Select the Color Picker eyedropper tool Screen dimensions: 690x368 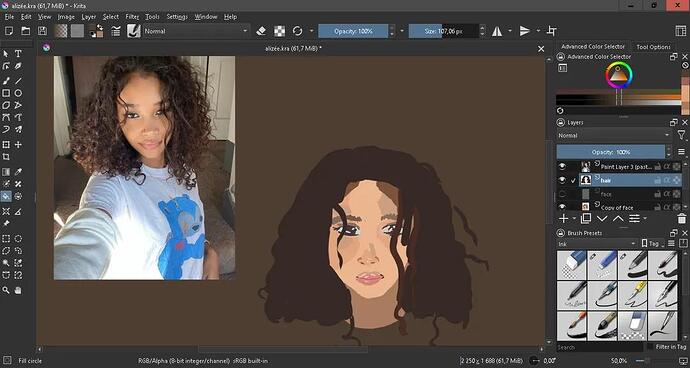(18, 172)
